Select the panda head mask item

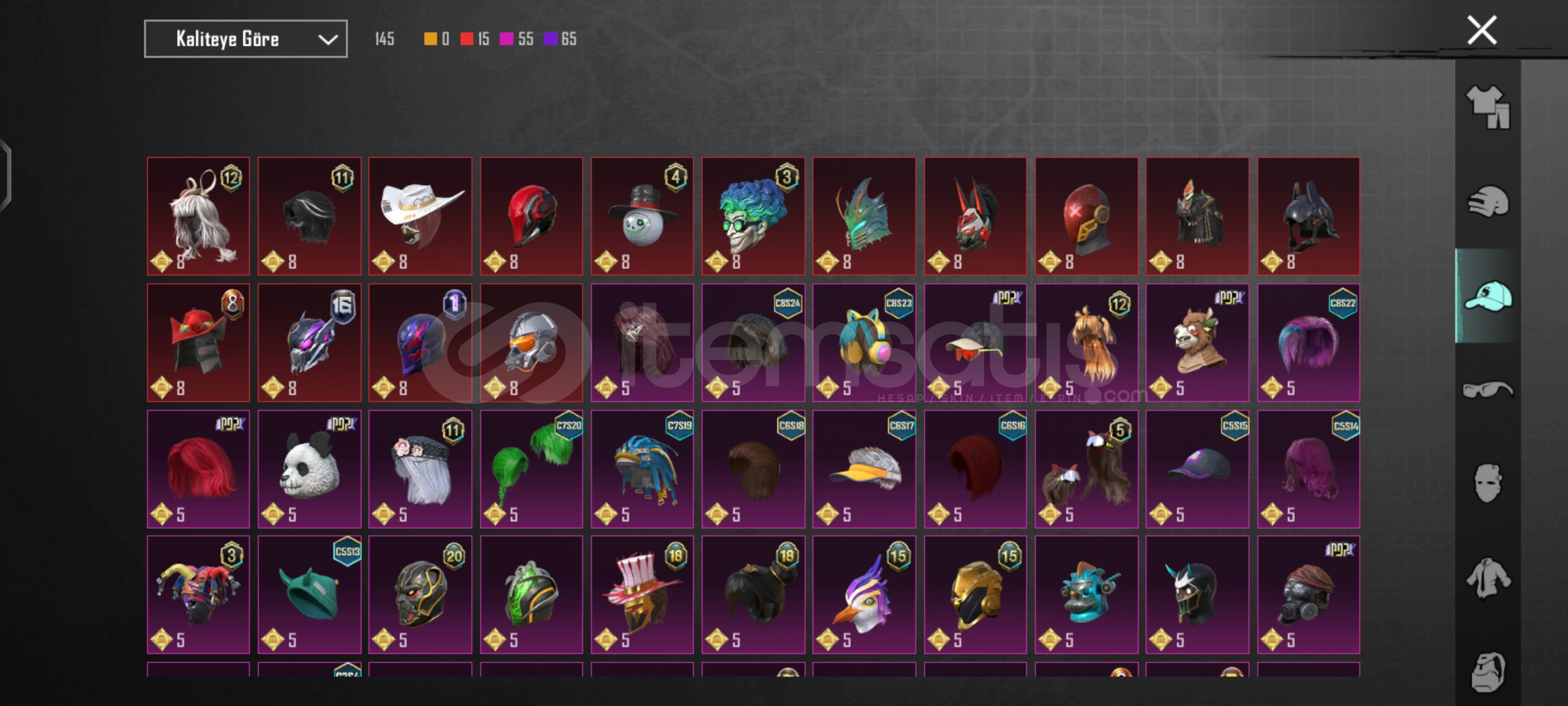[x=309, y=469]
